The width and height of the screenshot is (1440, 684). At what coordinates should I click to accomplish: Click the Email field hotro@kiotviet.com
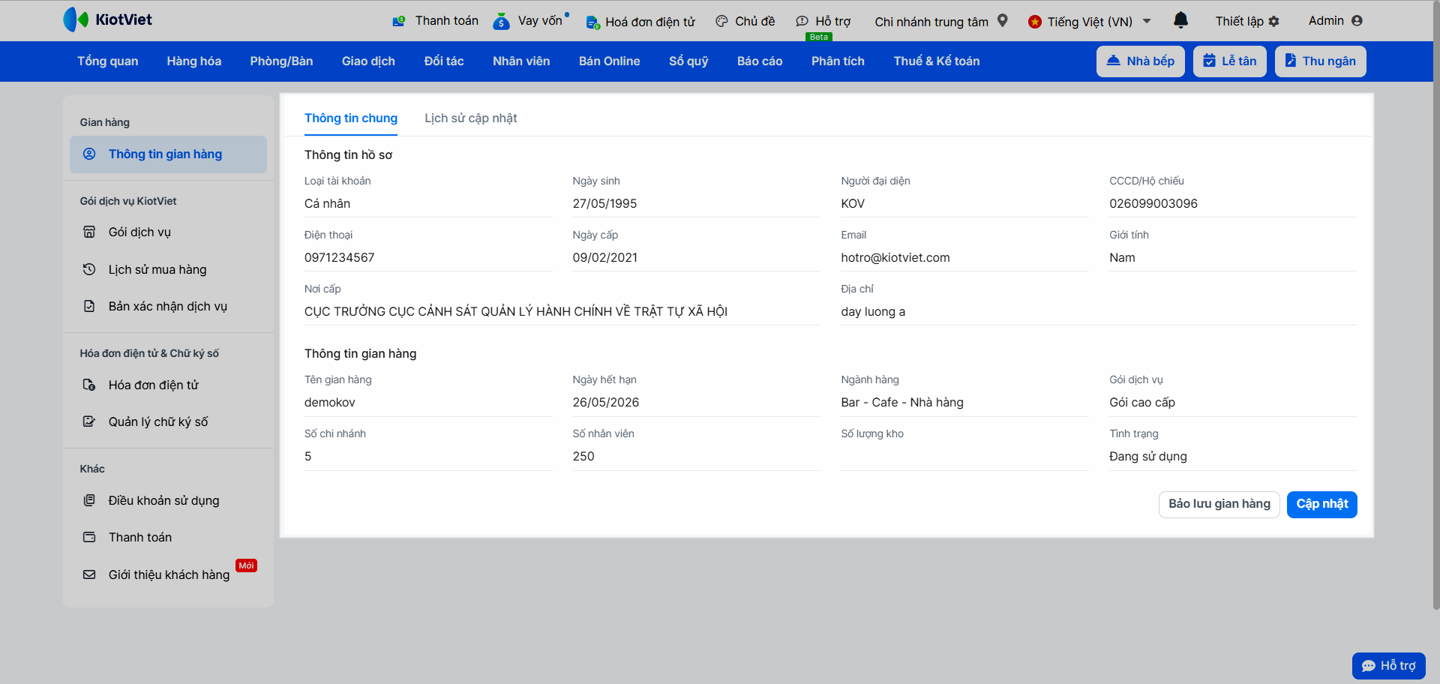964,258
